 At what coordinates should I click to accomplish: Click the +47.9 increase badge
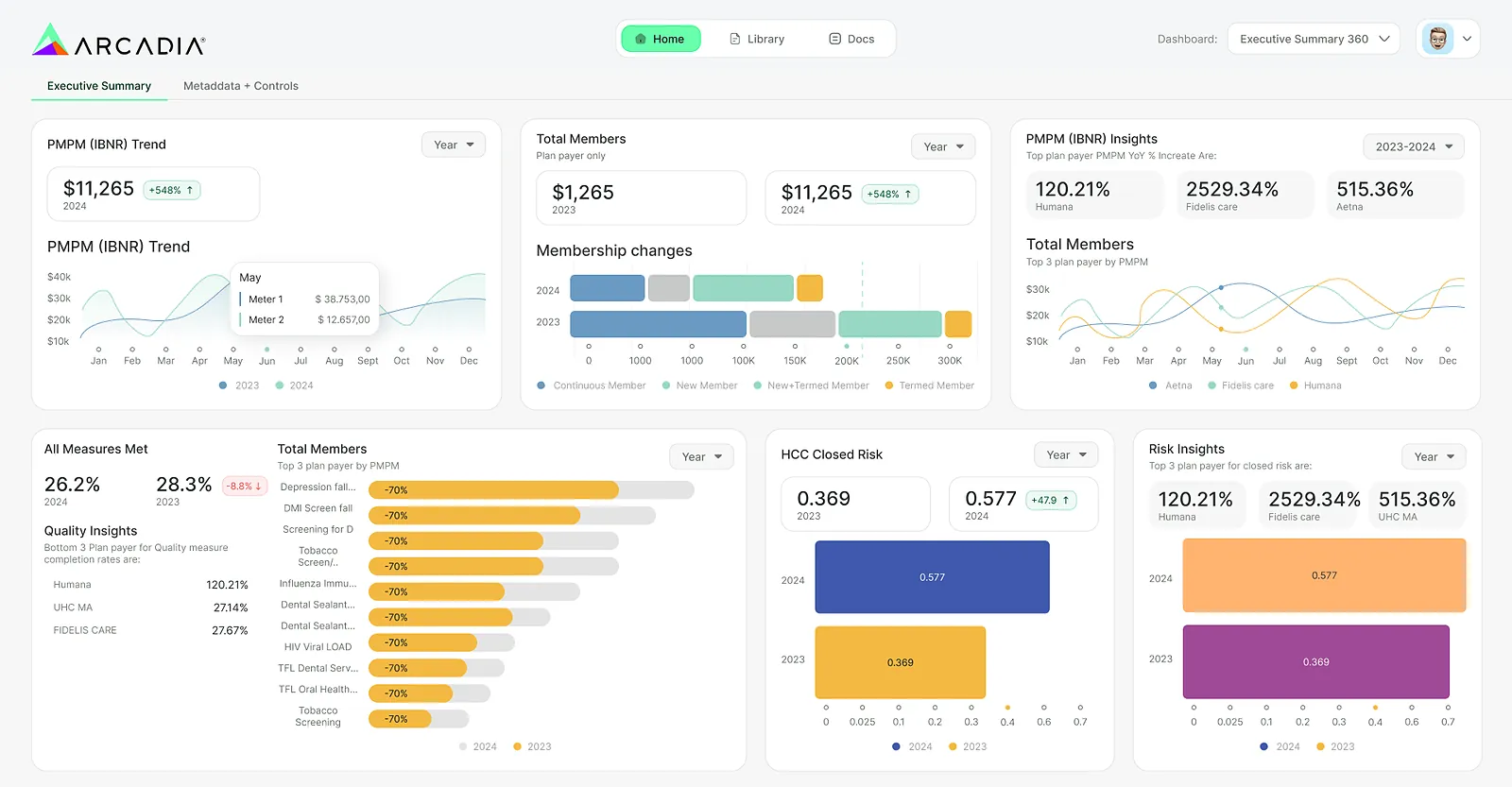(1051, 500)
